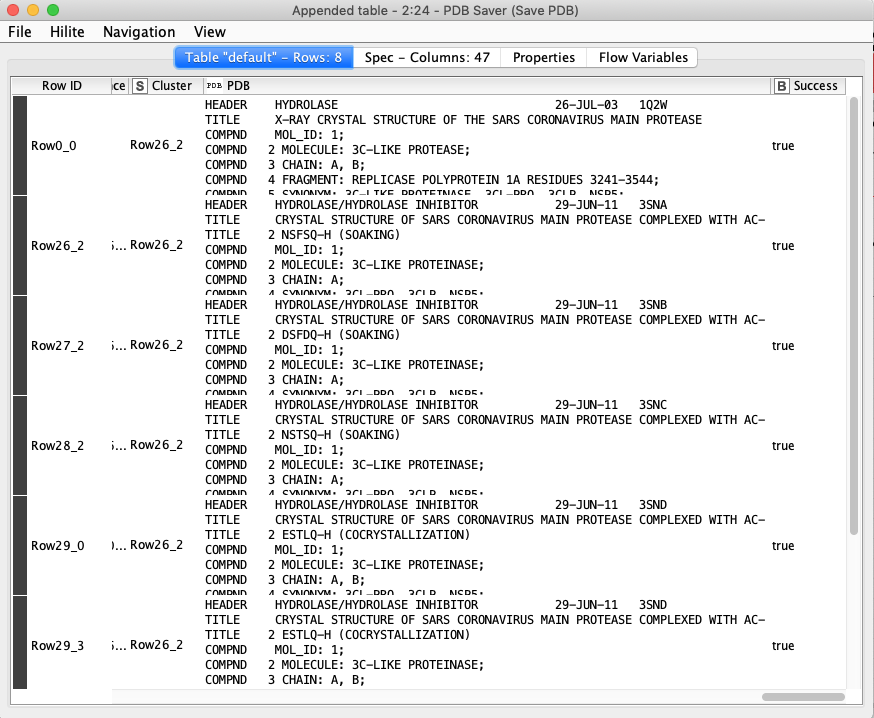
Task: Select row ID Row29_3
Action: (x=57, y=646)
